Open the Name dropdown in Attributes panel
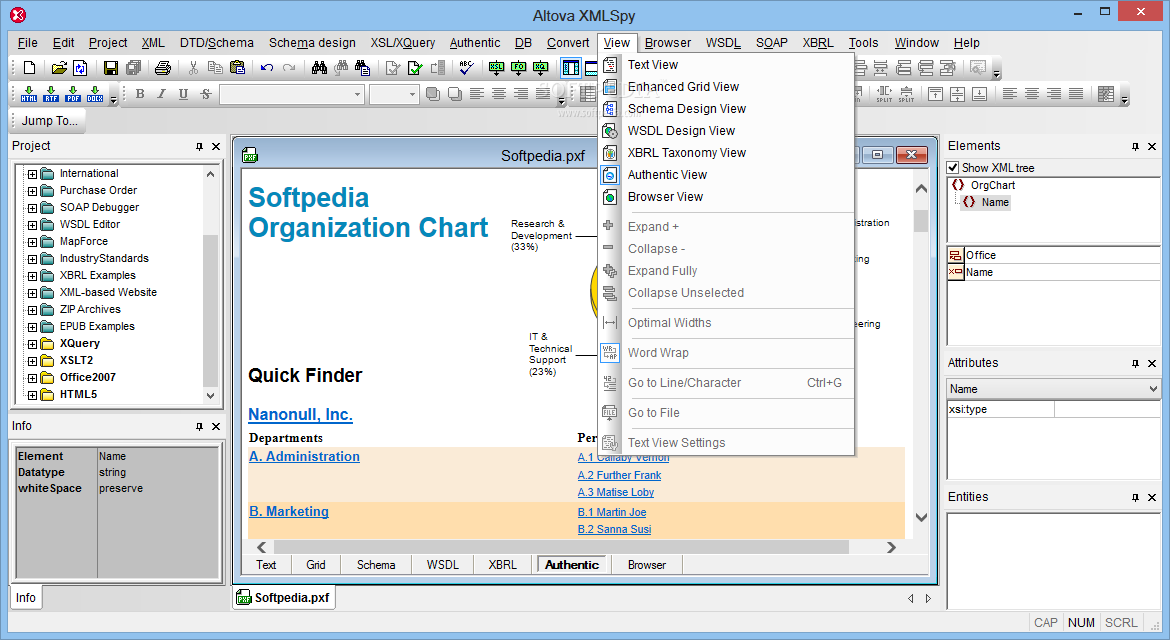Image resolution: width=1170 pixels, height=640 pixels. click(x=1054, y=389)
